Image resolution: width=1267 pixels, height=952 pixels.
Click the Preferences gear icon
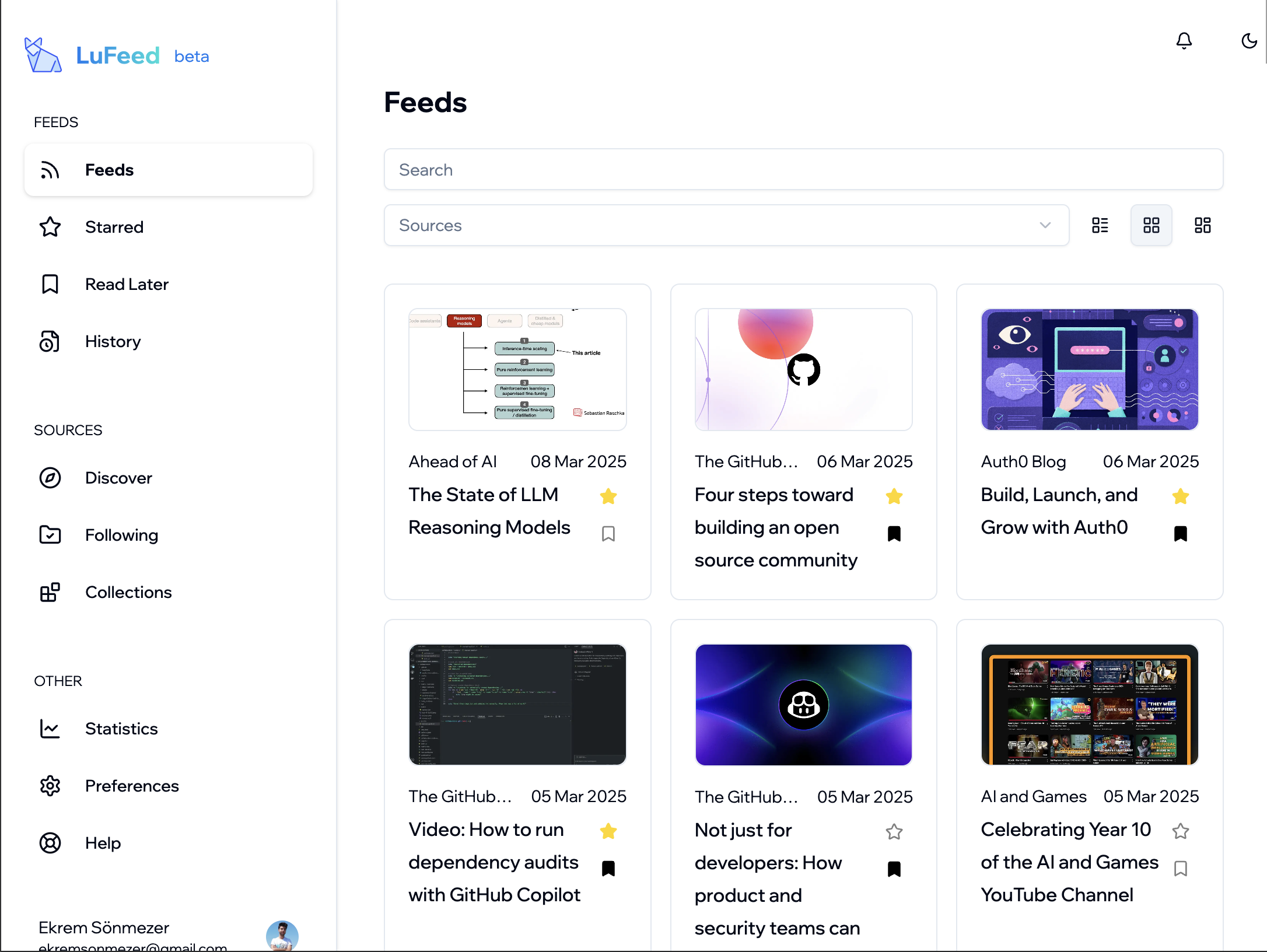click(x=50, y=786)
